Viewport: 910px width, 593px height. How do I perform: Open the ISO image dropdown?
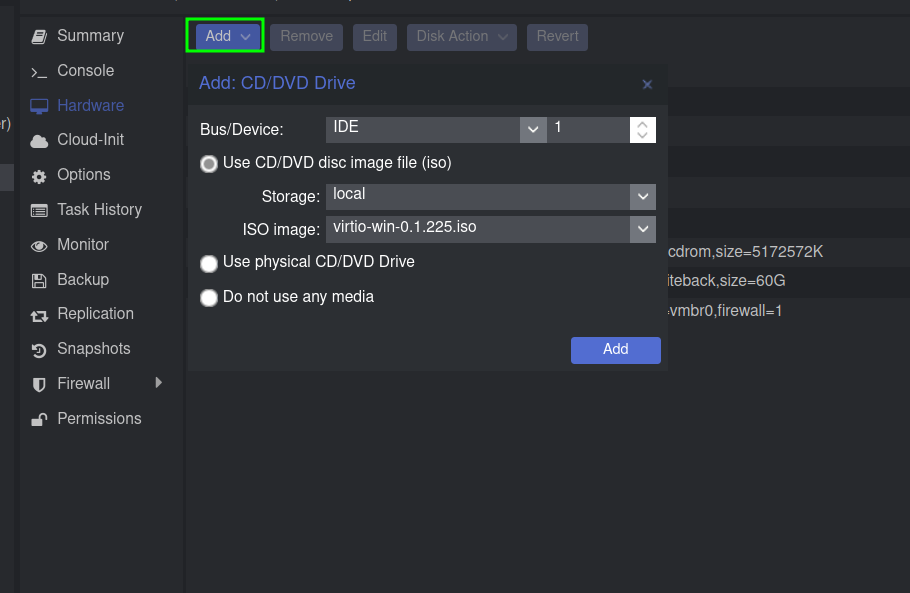[642, 230]
